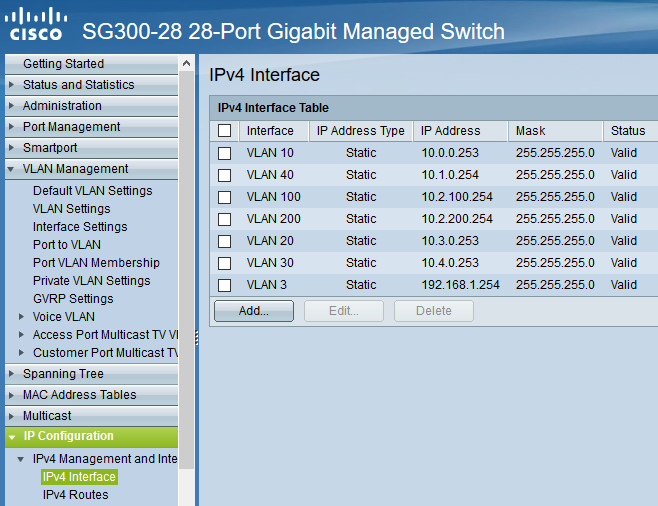This screenshot has width=658, height=506.
Task: Expand the Voice VLAN submenu arrow
Action: 21,317
